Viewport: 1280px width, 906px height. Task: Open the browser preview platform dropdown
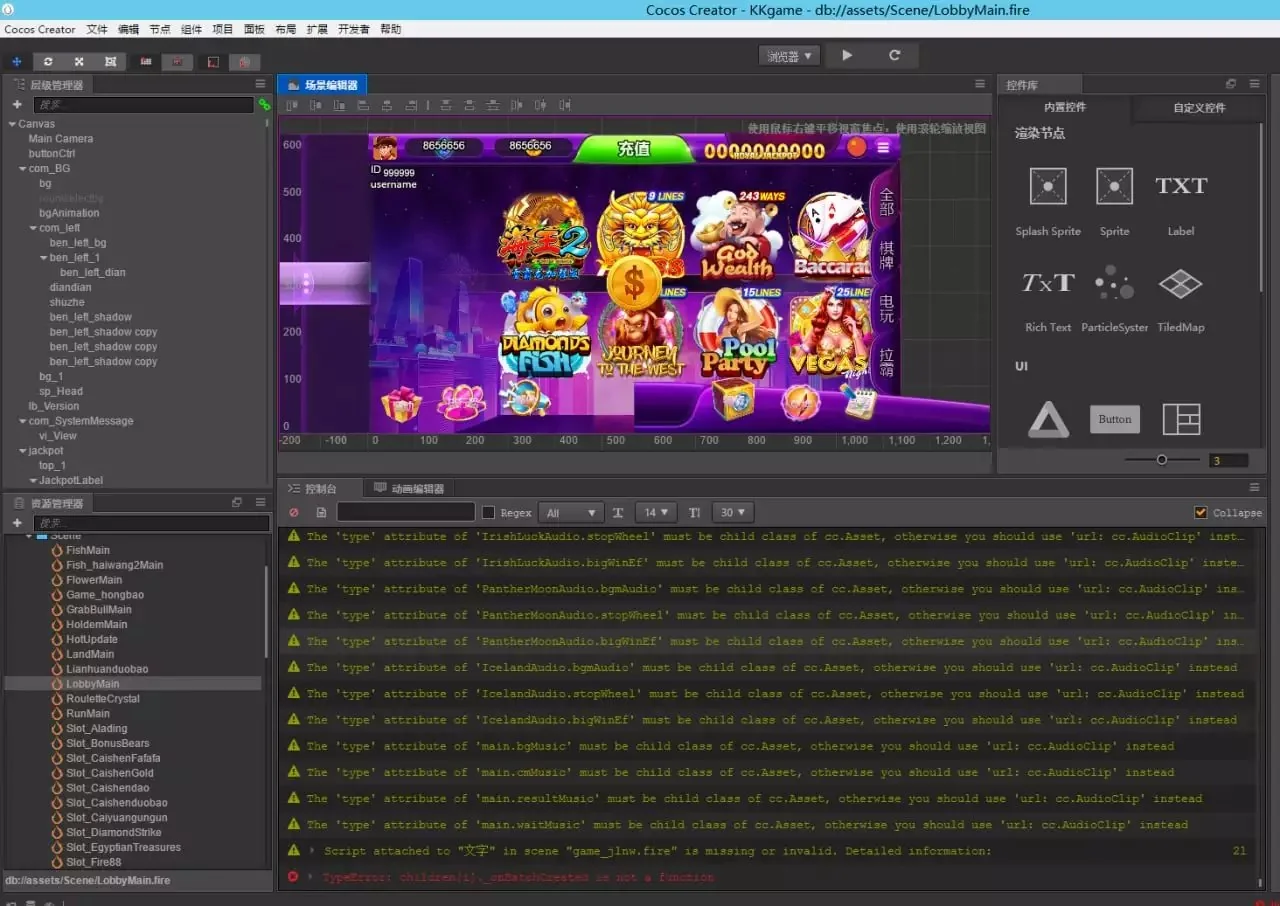[x=789, y=56]
